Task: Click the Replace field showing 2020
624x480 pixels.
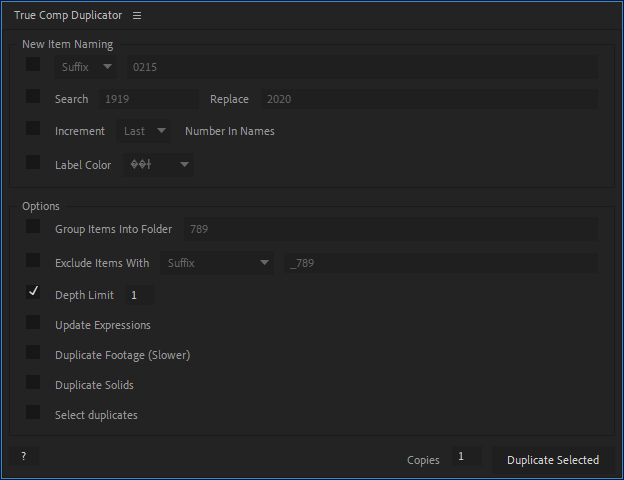Action: click(x=429, y=99)
